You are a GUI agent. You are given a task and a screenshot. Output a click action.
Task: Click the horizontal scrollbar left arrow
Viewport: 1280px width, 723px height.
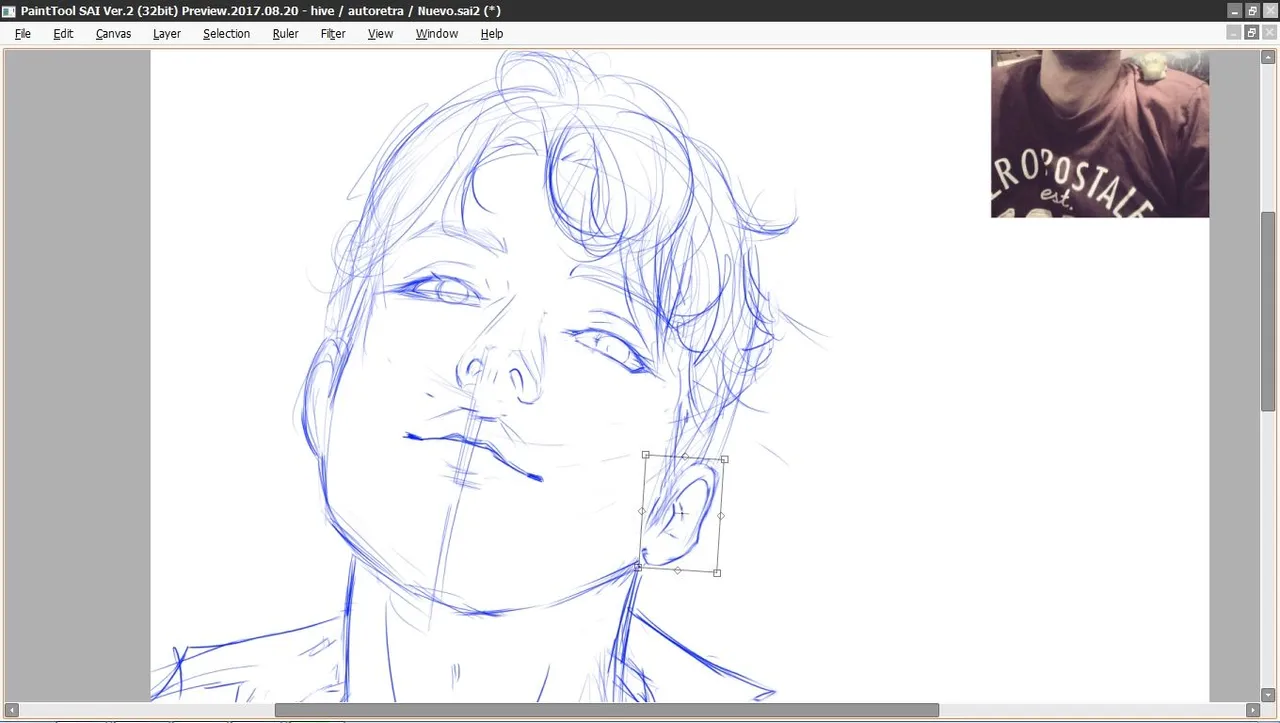coord(12,710)
